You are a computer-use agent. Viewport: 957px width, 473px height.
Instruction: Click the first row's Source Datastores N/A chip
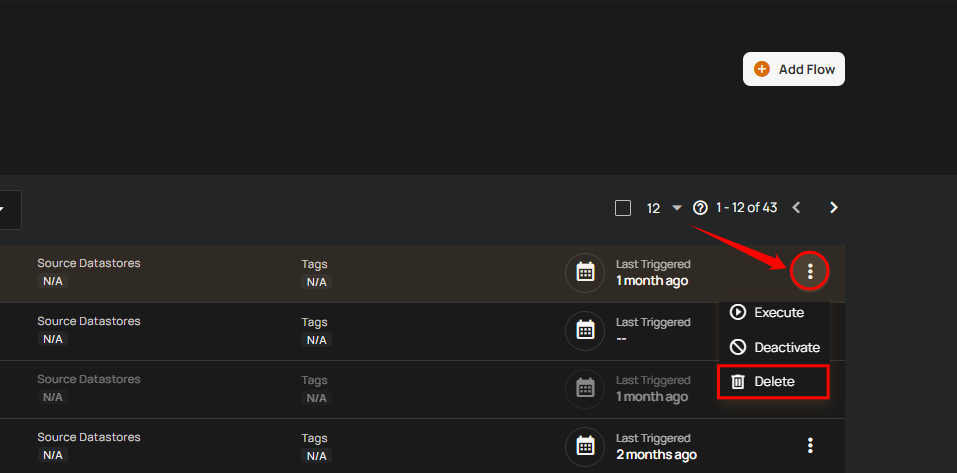click(x=52, y=282)
